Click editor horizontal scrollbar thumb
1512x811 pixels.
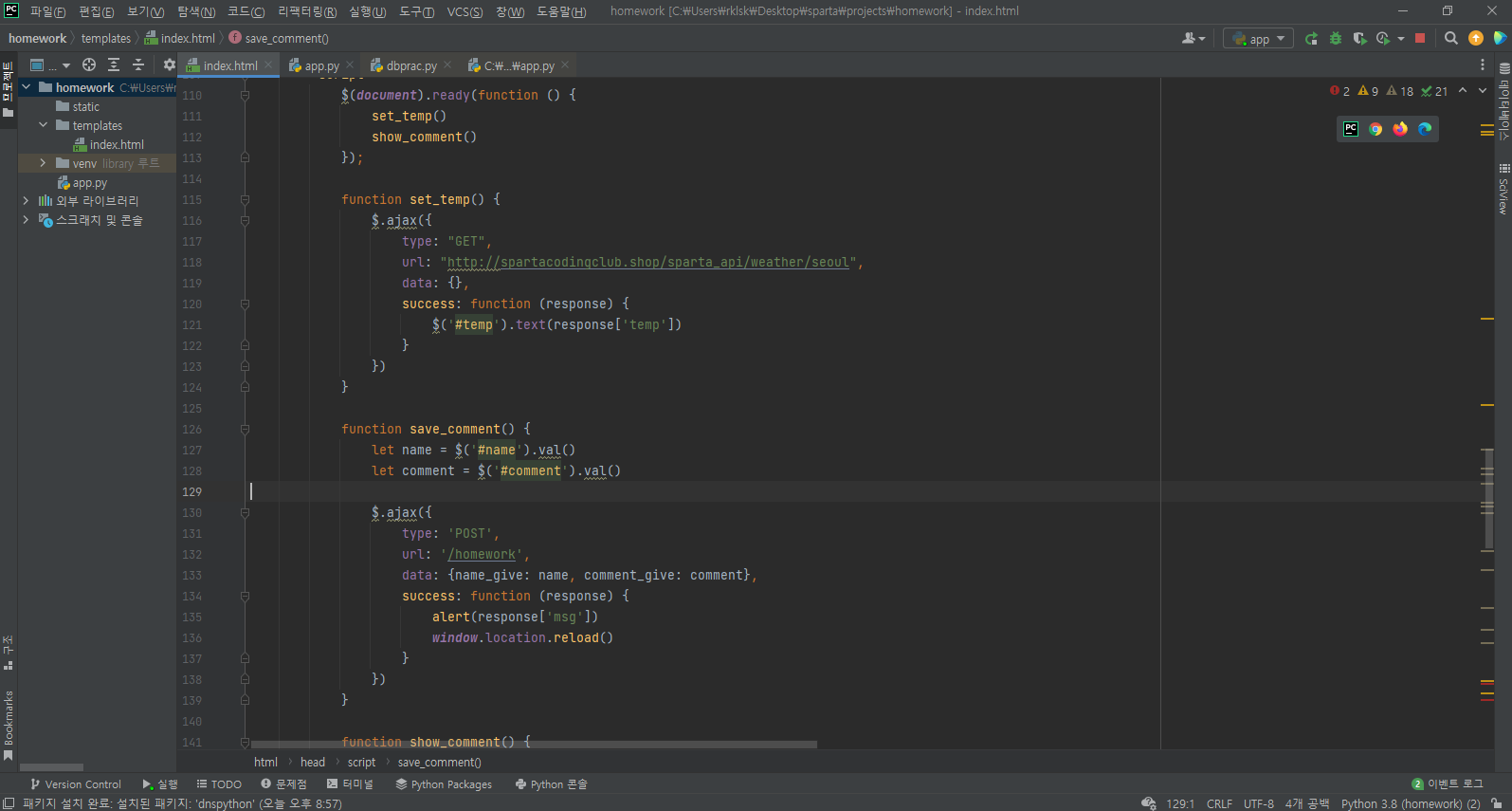click(x=534, y=745)
